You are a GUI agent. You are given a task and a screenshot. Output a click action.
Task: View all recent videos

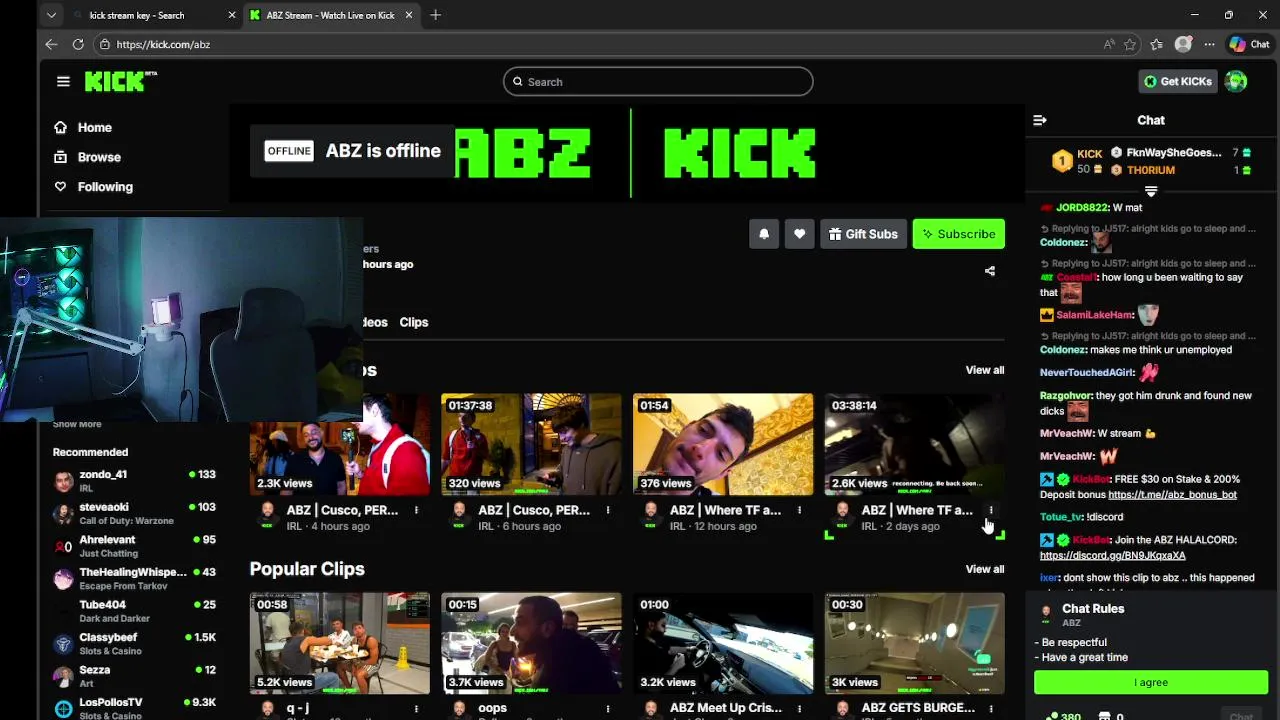pyautogui.click(x=984, y=370)
